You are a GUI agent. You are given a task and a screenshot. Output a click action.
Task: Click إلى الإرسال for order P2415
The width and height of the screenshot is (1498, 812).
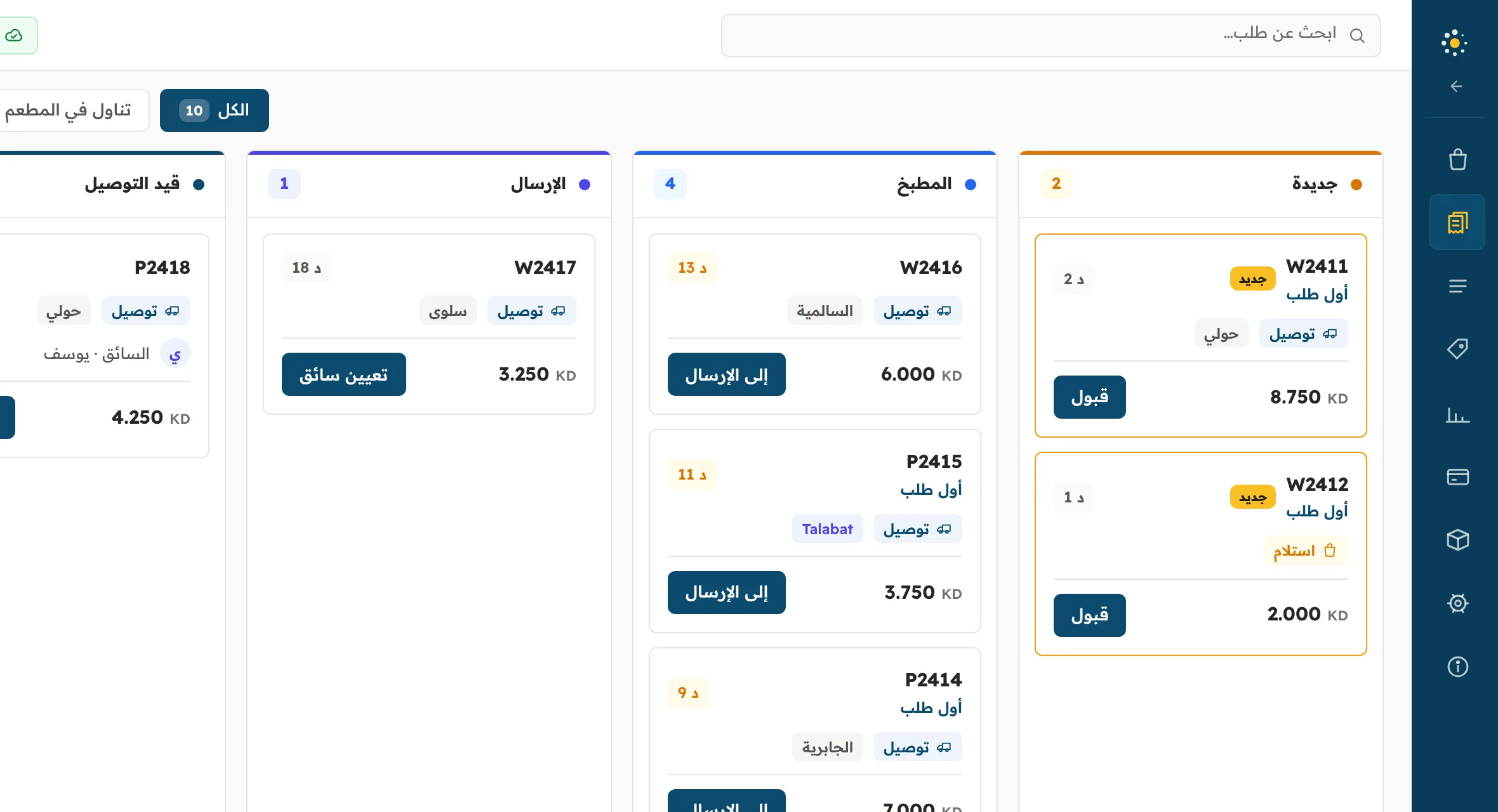point(727,593)
